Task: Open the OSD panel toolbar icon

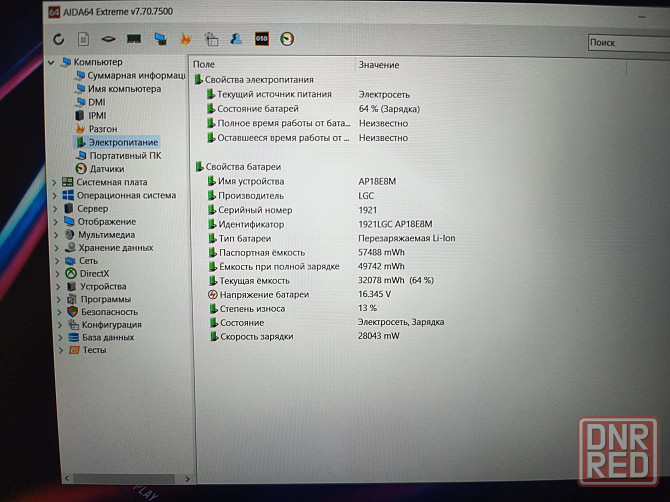Action: (x=262, y=39)
